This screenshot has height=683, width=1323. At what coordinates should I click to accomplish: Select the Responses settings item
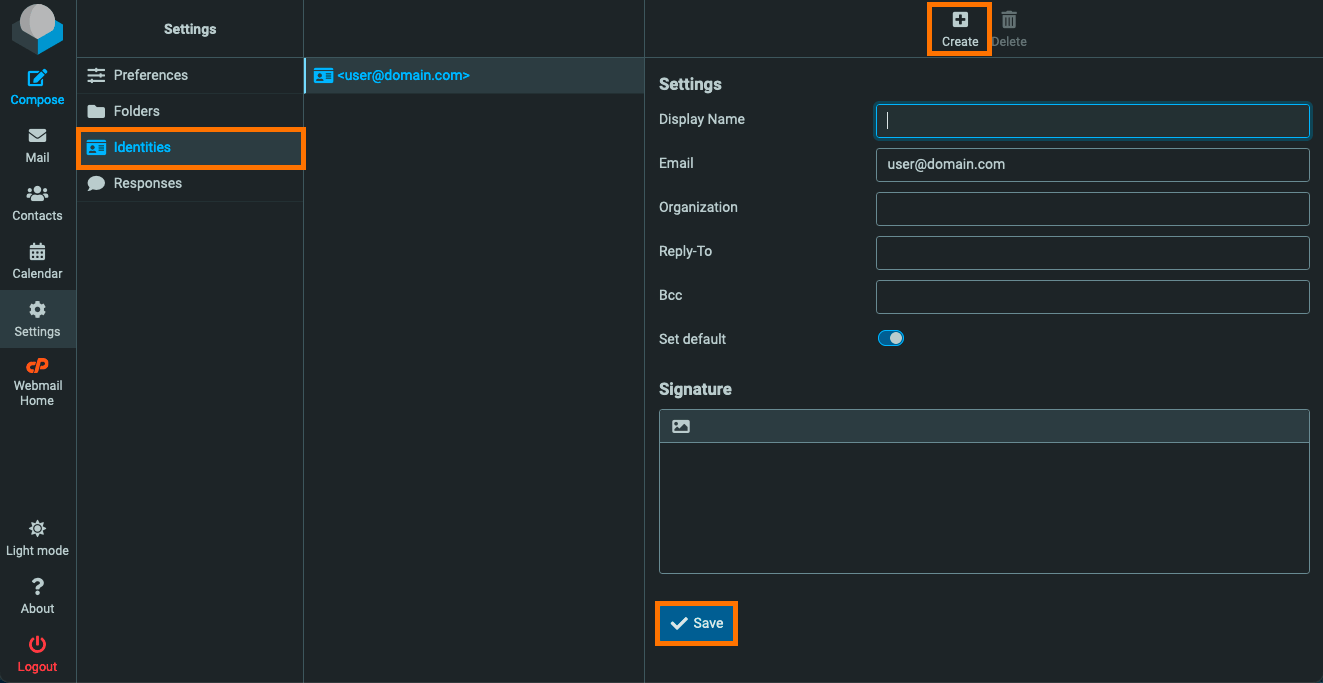[x=190, y=183]
